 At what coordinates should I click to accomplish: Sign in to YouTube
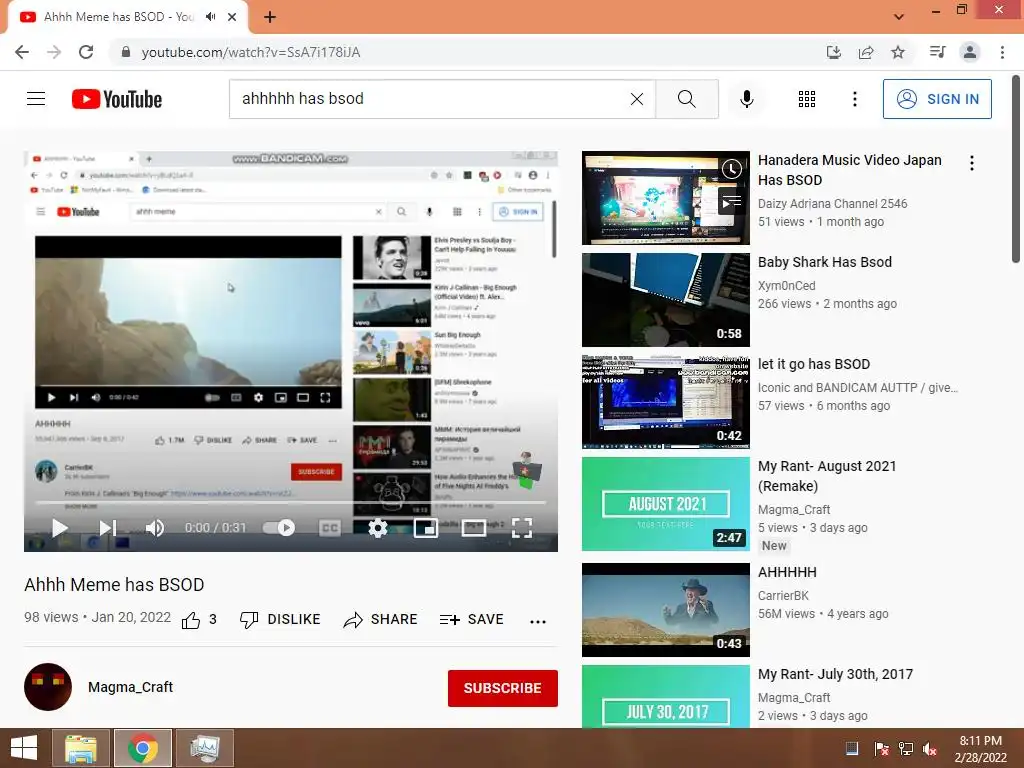937,99
